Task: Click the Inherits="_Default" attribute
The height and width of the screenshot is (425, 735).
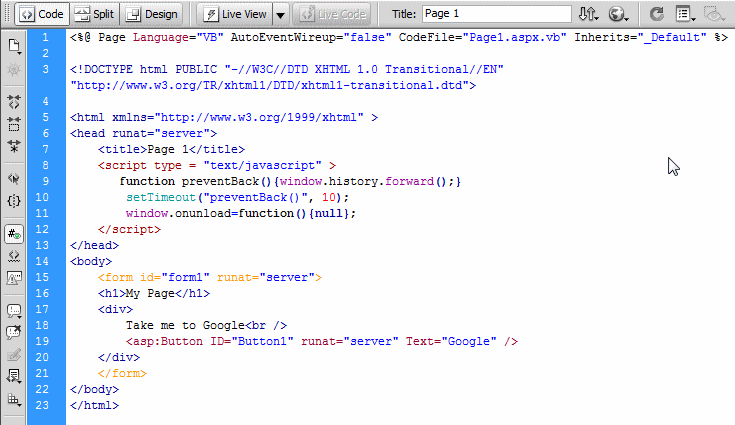Action: tap(640, 37)
